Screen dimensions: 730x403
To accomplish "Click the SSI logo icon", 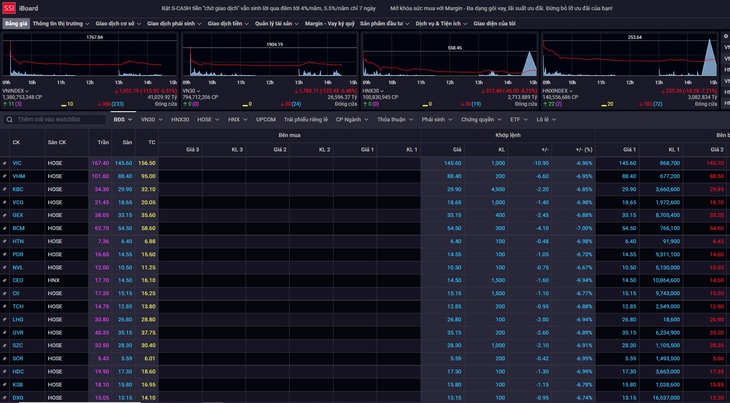I will click(x=9, y=8).
